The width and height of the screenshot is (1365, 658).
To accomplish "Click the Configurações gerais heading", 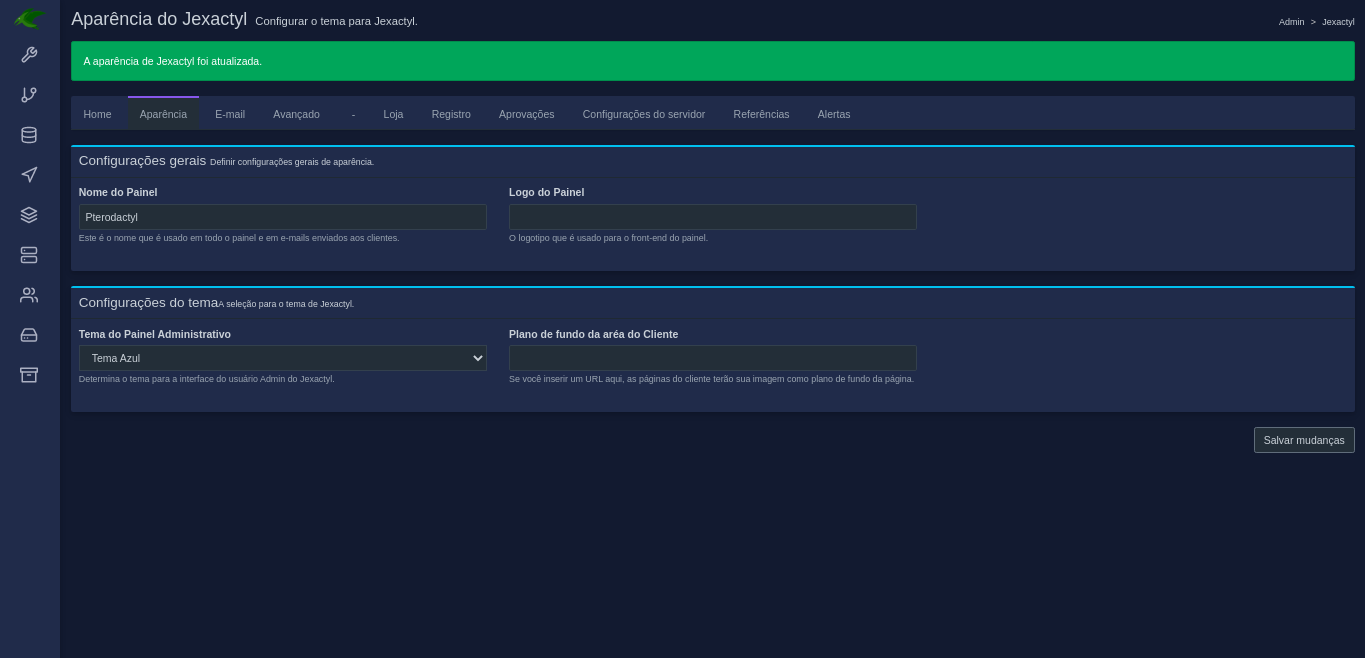I will (142, 161).
